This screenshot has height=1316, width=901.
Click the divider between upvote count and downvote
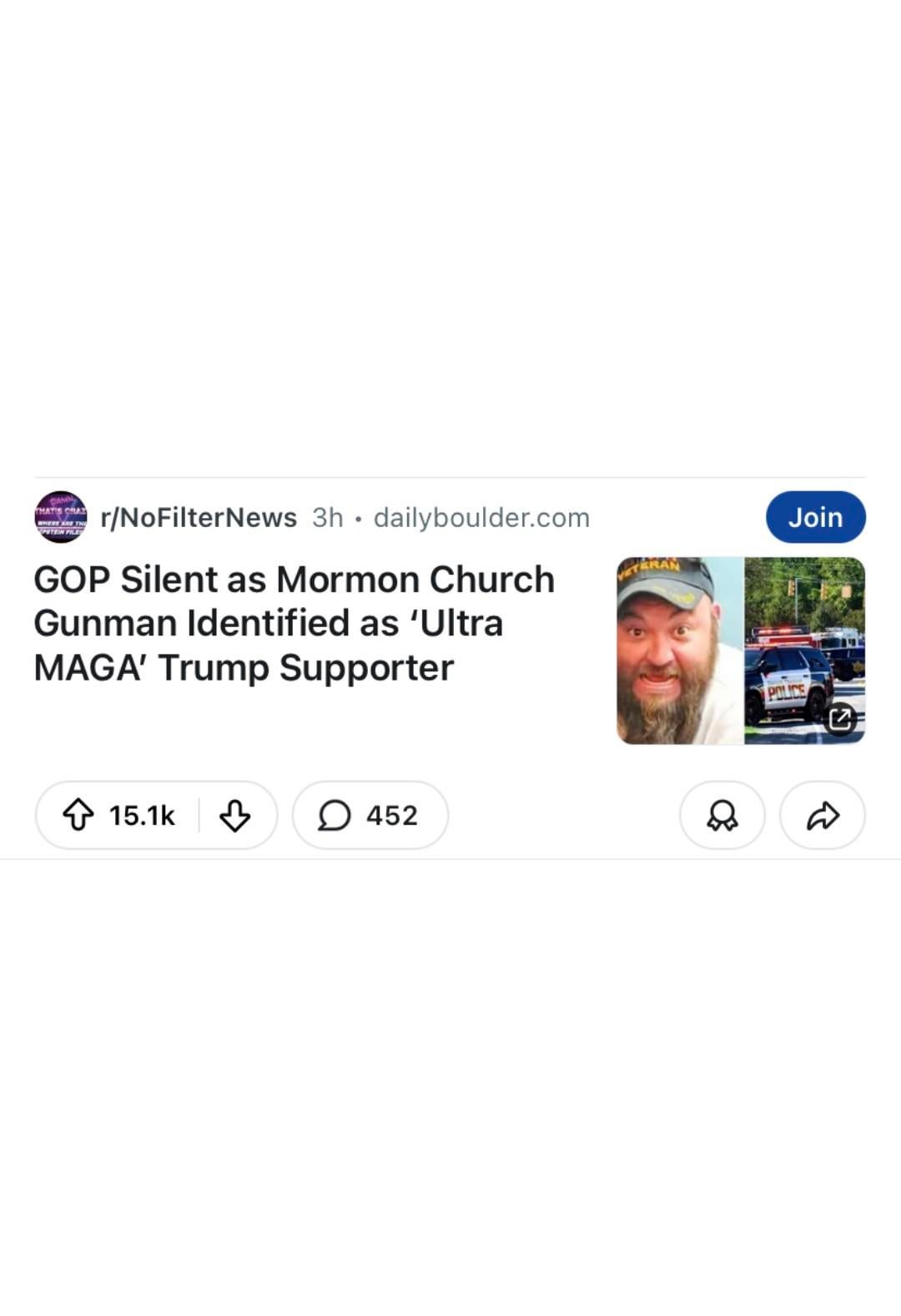tap(199, 815)
